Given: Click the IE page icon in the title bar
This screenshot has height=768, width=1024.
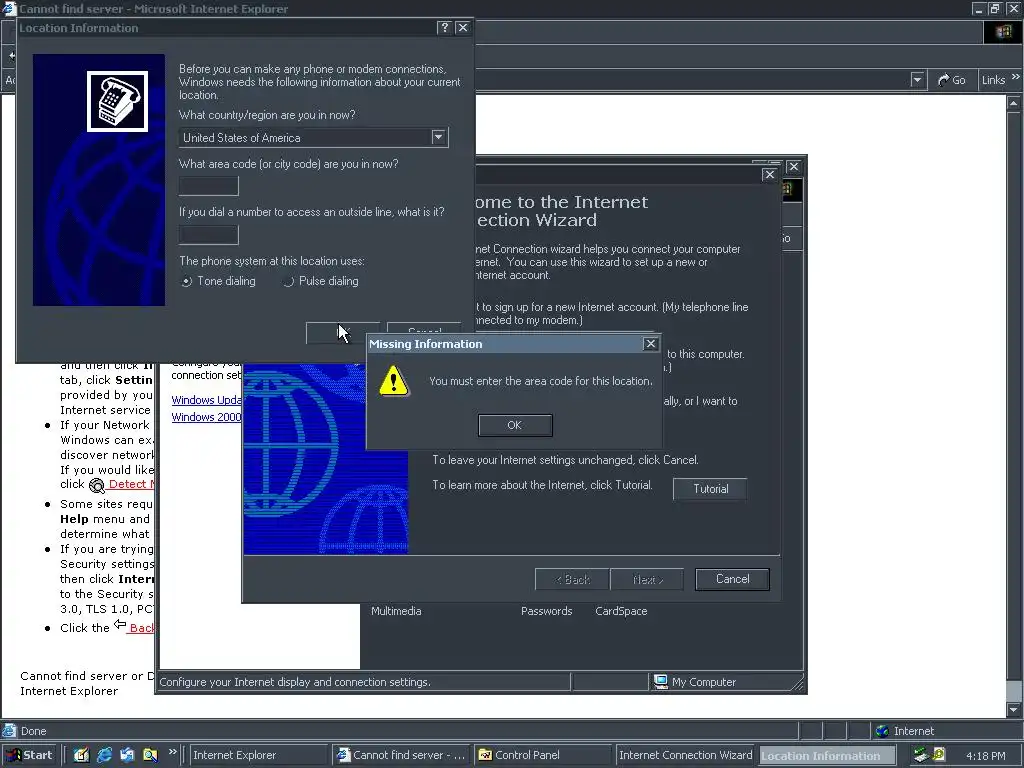Looking at the screenshot, I should pyautogui.click(x=8, y=8).
